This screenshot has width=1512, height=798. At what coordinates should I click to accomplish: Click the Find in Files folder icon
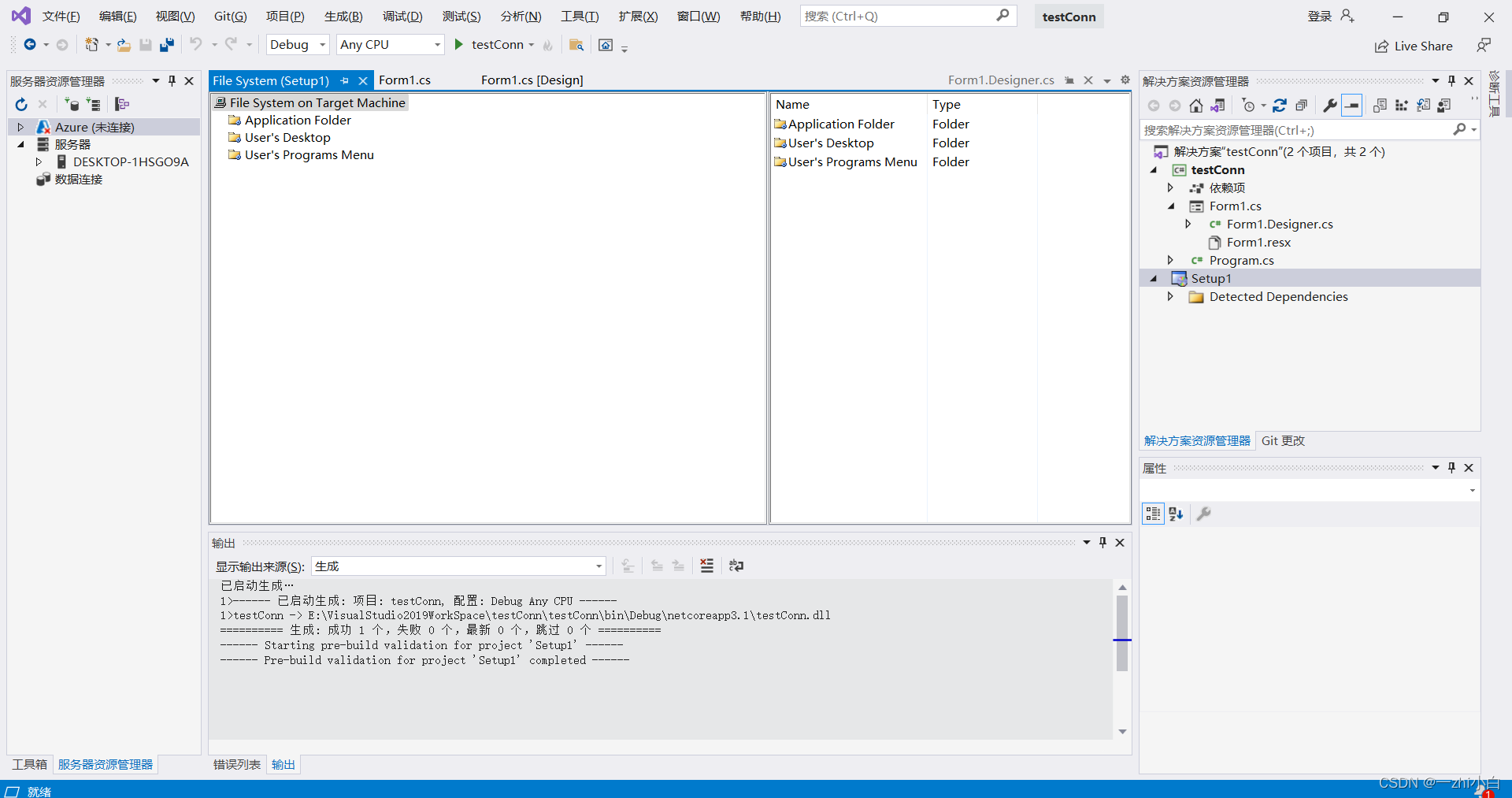pos(576,45)
